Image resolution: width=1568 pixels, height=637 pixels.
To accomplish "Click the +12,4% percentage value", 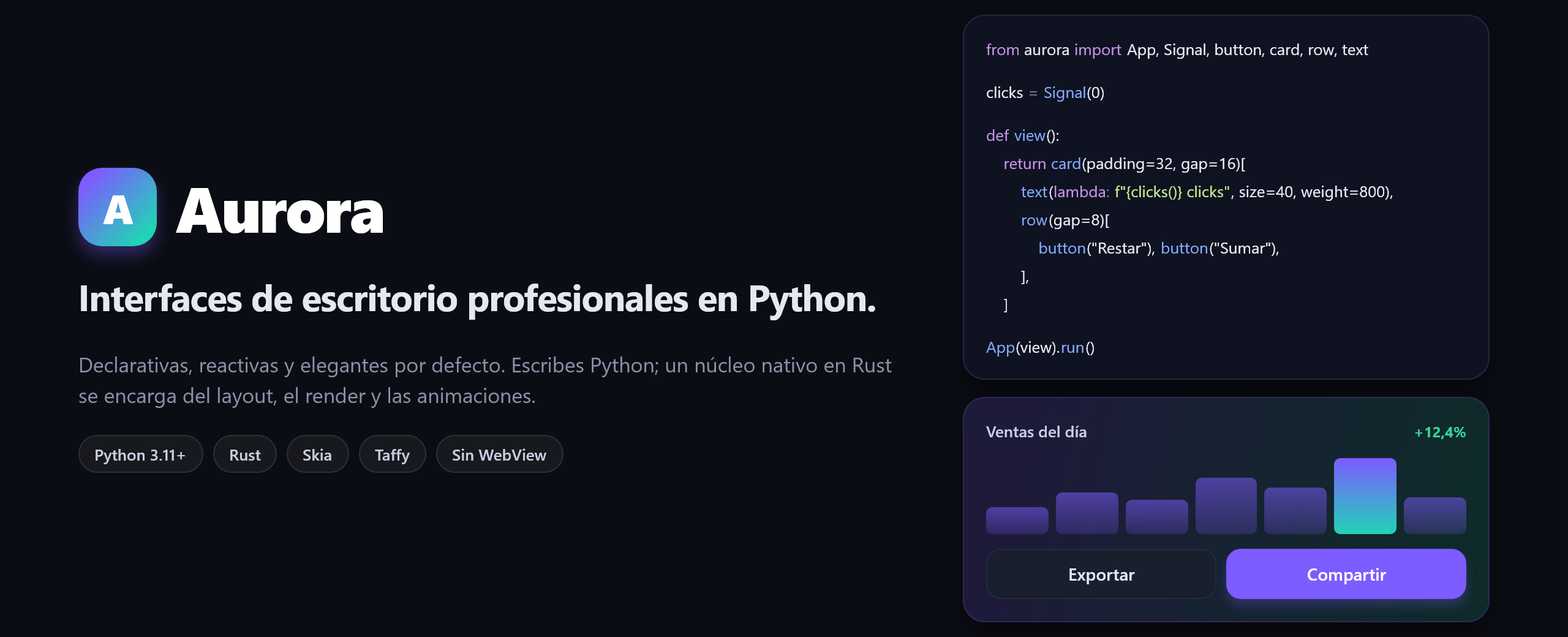I will tap(1439, 432).
